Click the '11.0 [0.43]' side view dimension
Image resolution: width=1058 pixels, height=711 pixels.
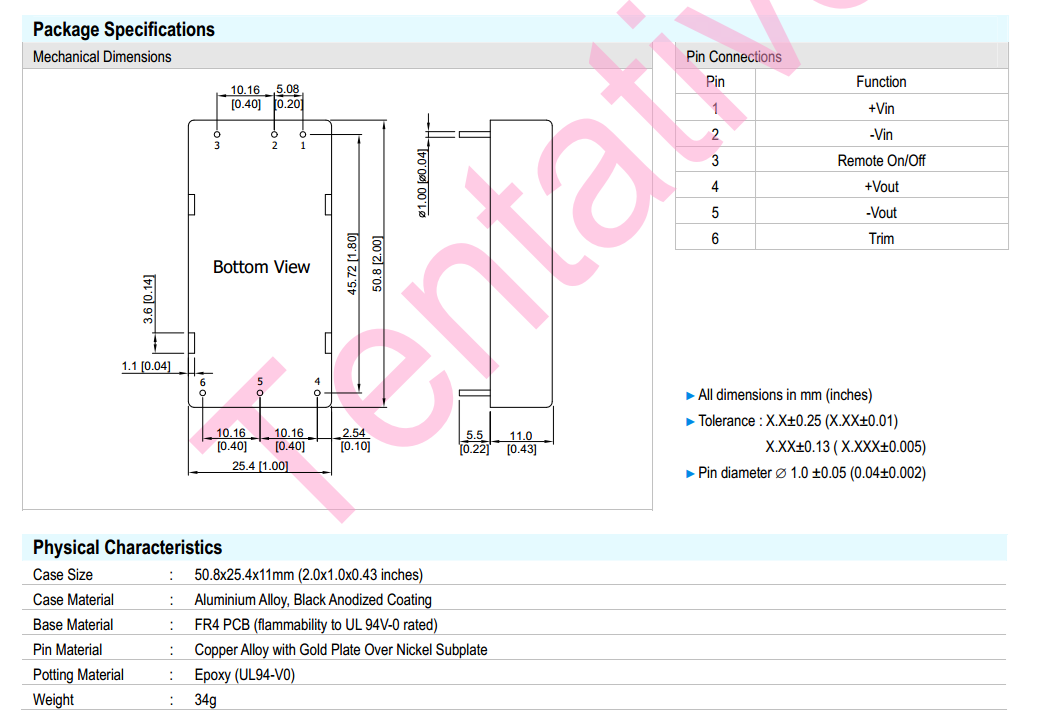(521, 443)
